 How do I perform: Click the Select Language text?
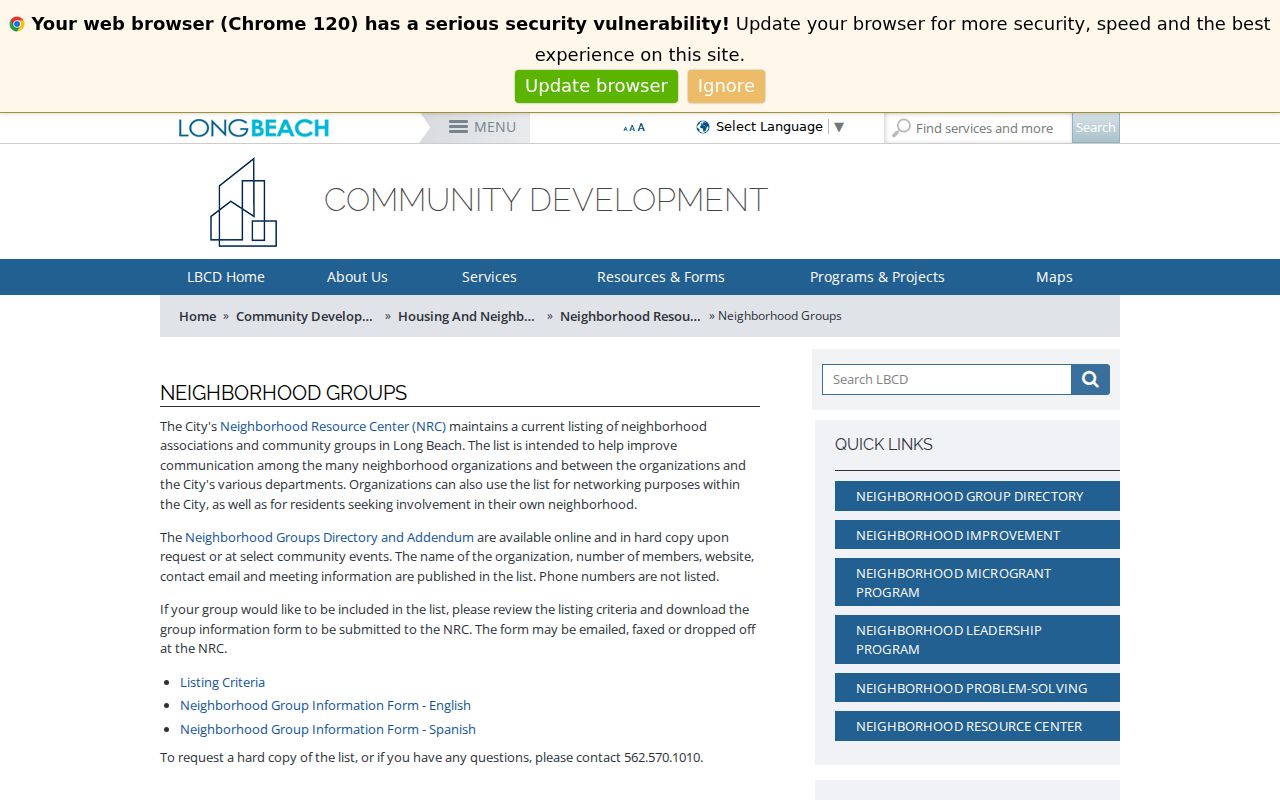click(769, 127)
